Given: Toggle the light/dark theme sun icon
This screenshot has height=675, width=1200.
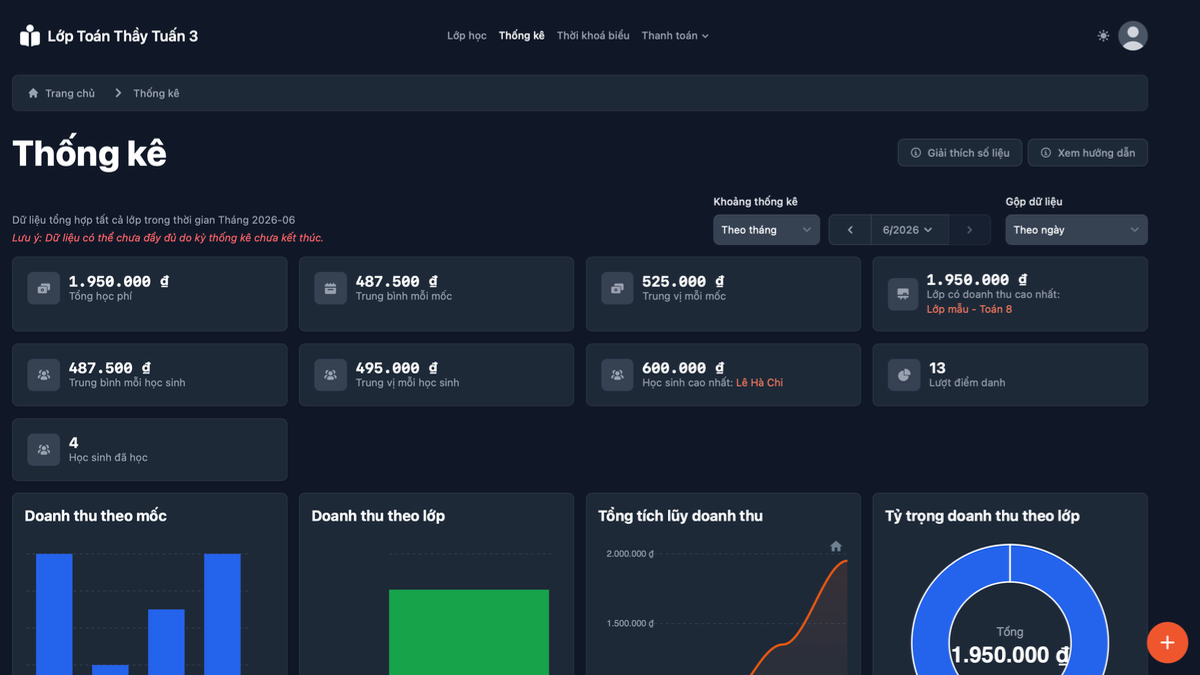Looking at the screenshot, I should click(x=1103, y=36).
